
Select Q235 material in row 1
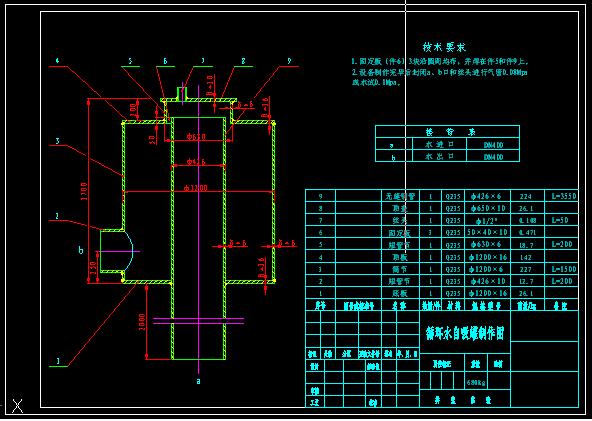(x=453, y=294)
